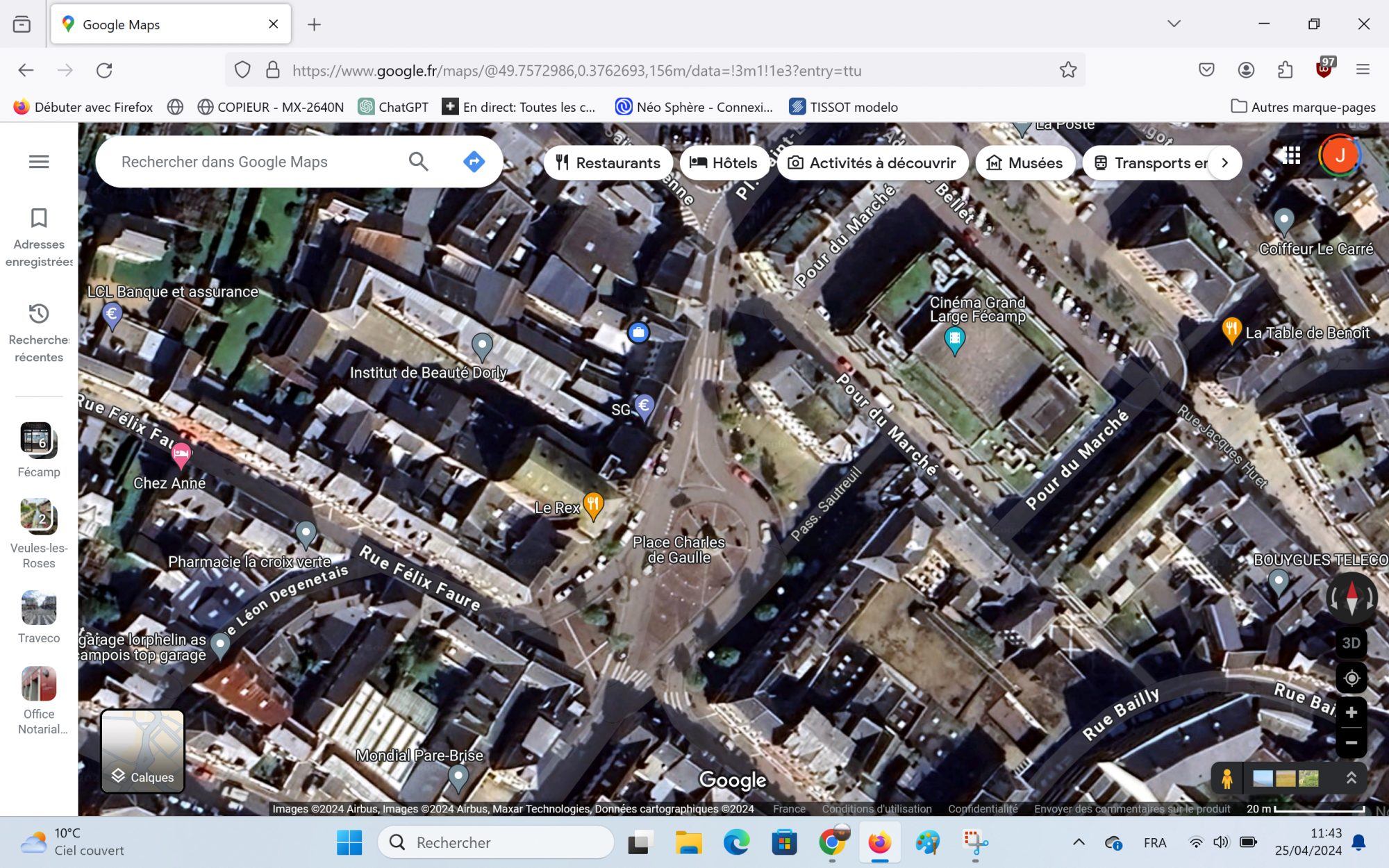This screenshot has height=868, width=1389.
Task: Open the Google apps grid
Action: tap(1291, 156)
